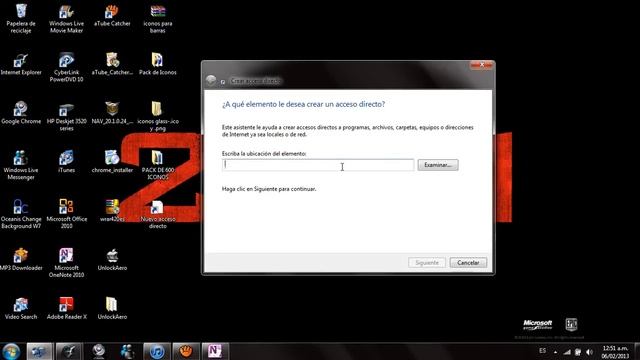Viewport: 640px width, 360px height.
Task: Click the wizard back arrow button
Action: 211,80
